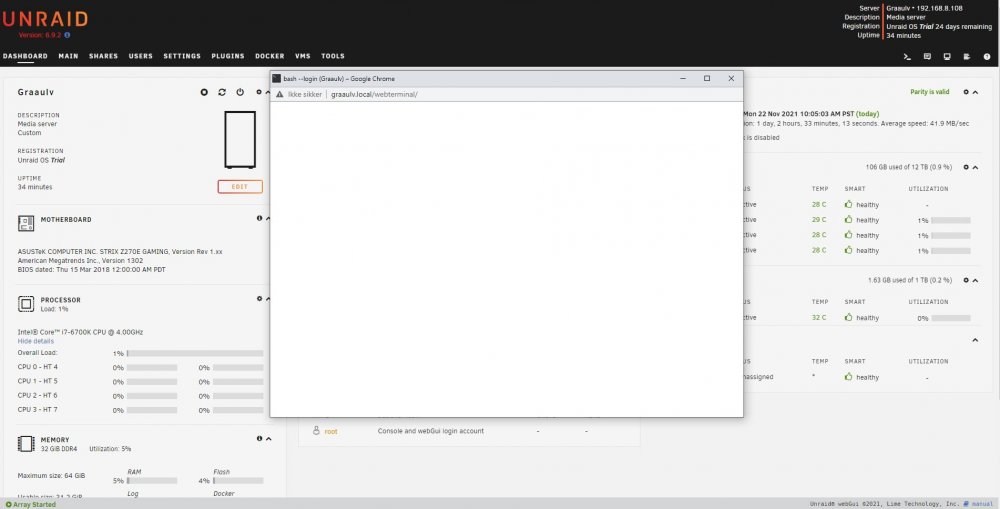Click Console and webGui login account text

430,431
